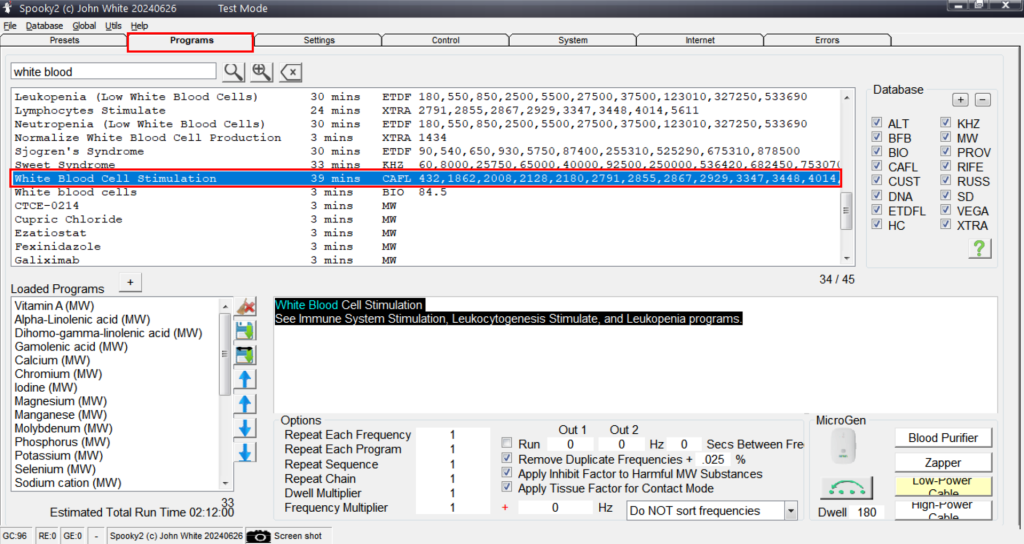Click the bottom blue down arrow icon

coord(245,452)
